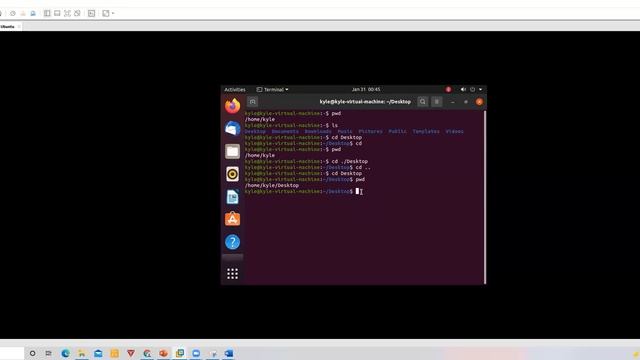The width and height of the screenshot is (640, 360).
Task: Launch Rhythmbox from the Ubuntu dock
Action: click(x=233, y=174)
